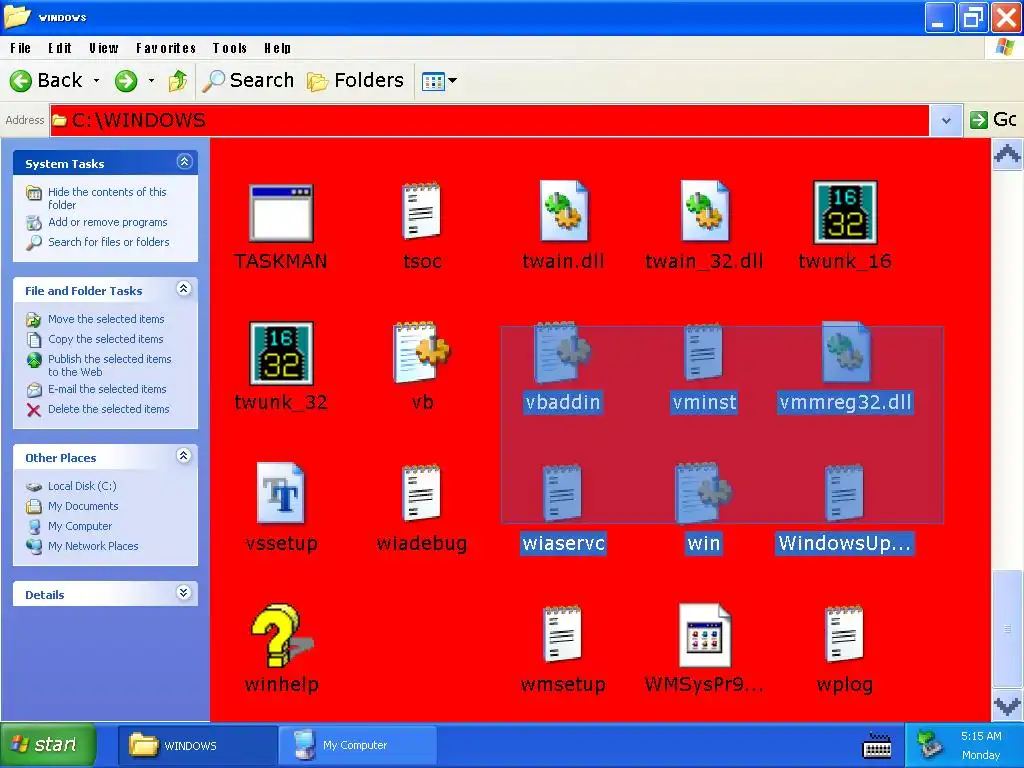The width and height of the screenshot is (1024, 768).
Task: Open the File menu
Action: [x=21, y=48]
